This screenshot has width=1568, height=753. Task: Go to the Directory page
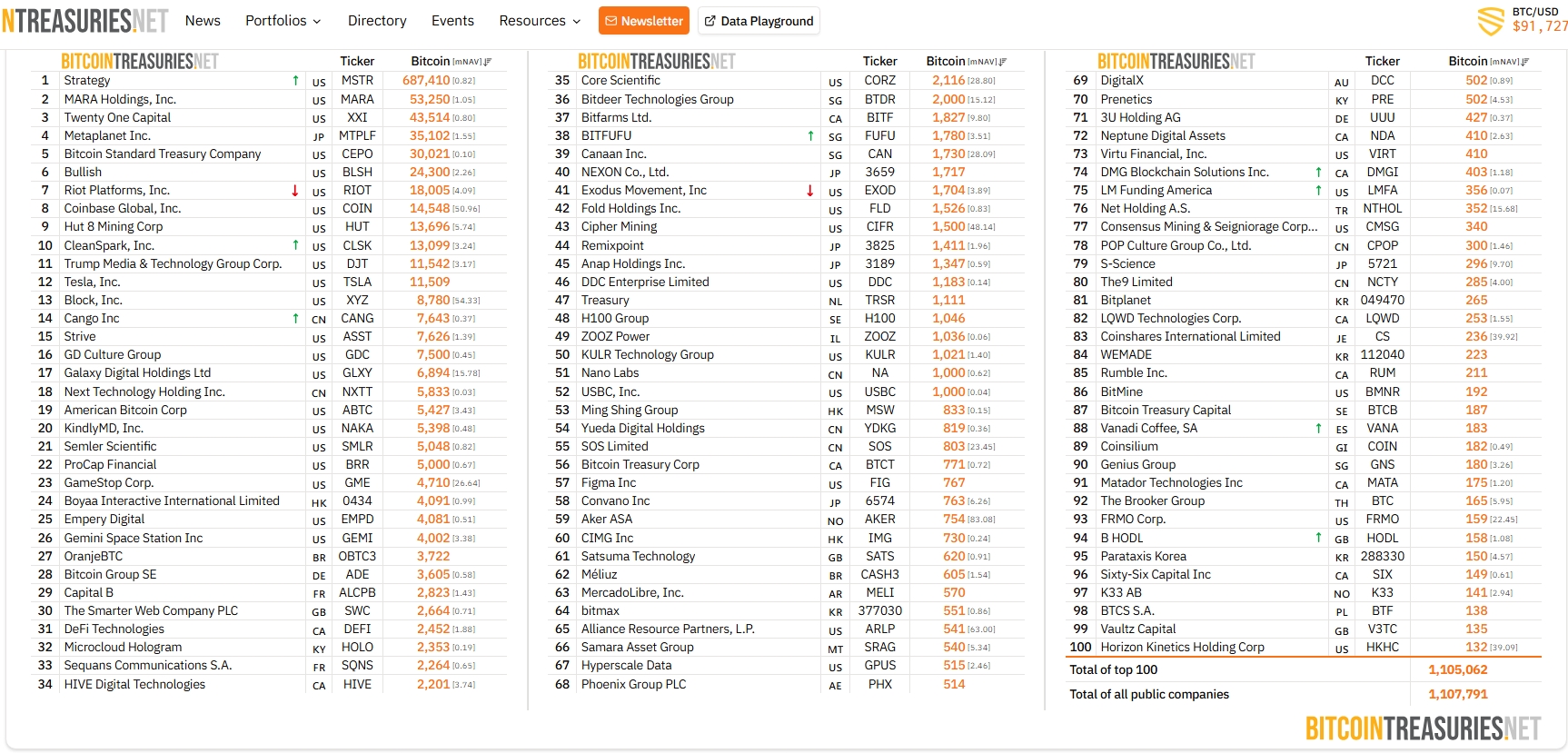377,21
